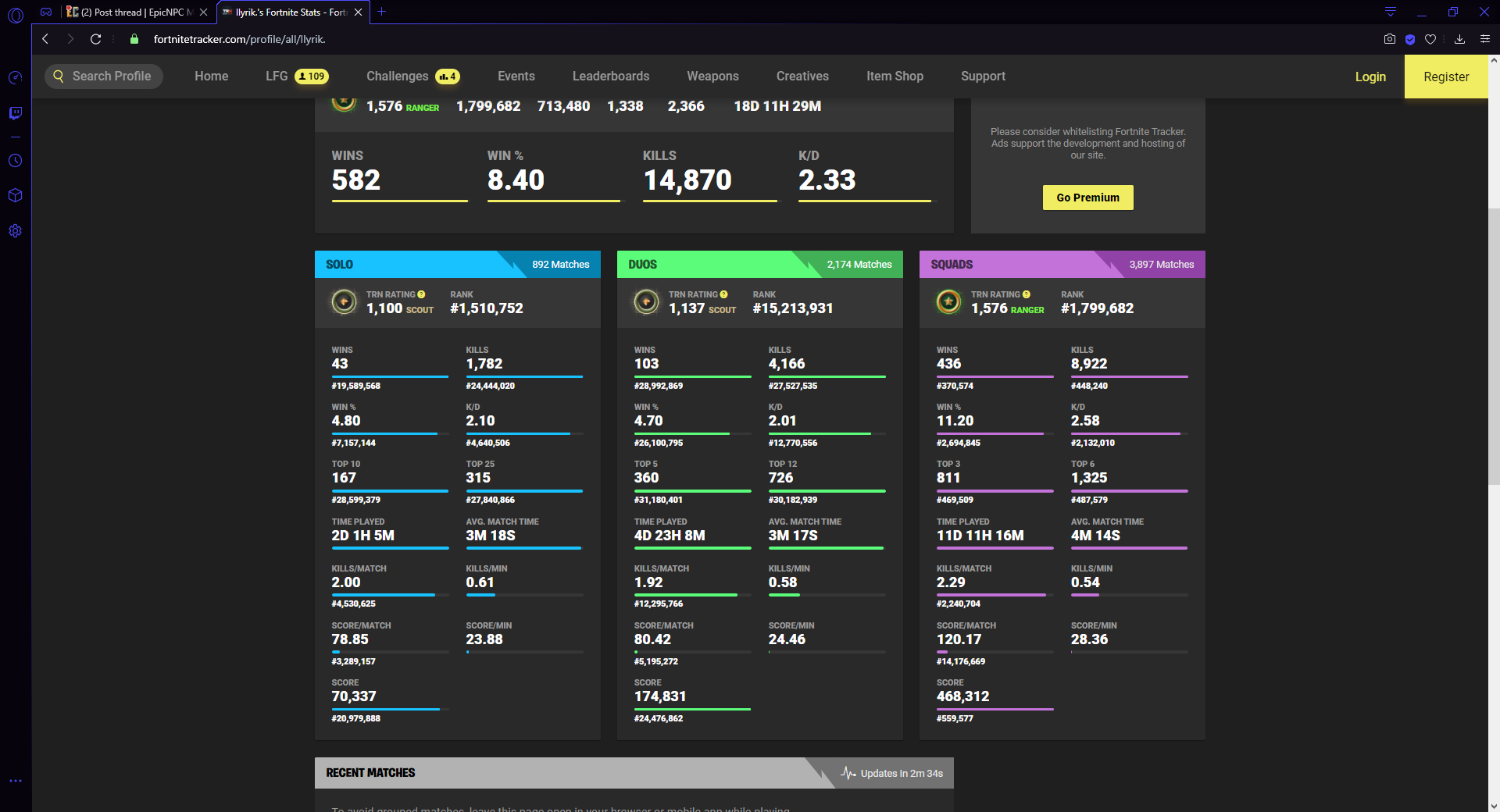
Task: Open the ad blocker shield icon
Action: click(1410, 39)
